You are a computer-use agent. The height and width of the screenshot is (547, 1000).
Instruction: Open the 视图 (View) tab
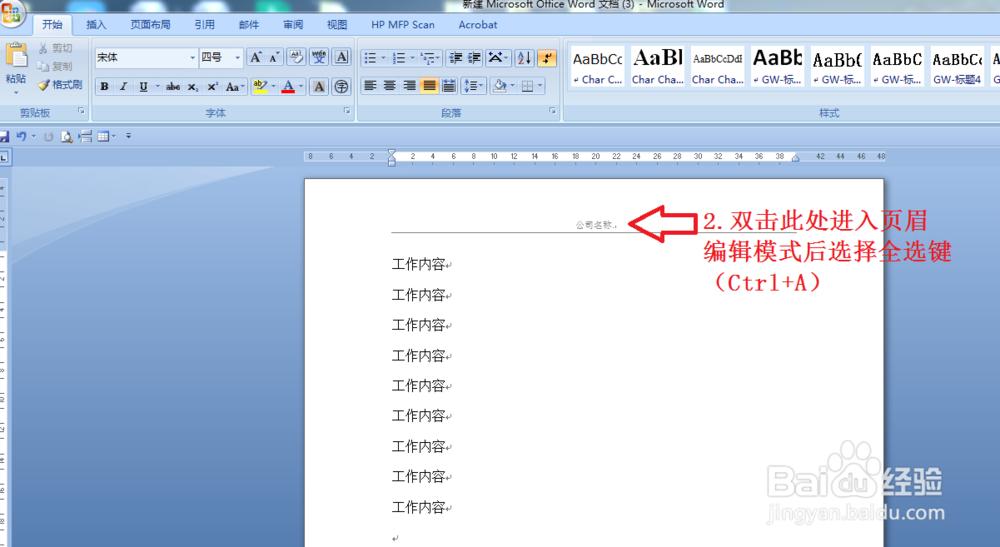(337, 25)
